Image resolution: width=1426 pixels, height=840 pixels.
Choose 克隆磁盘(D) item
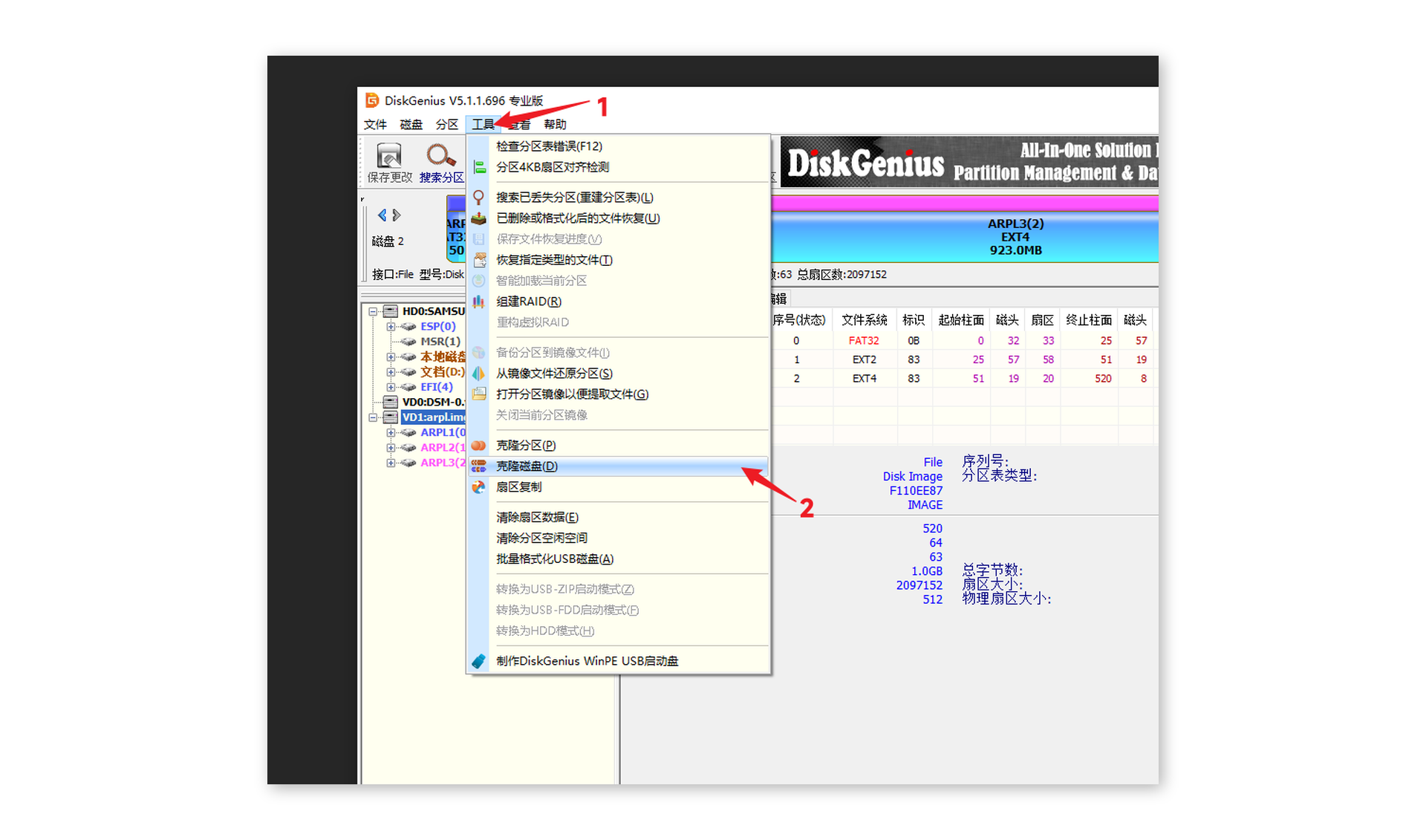click(618, 466)
